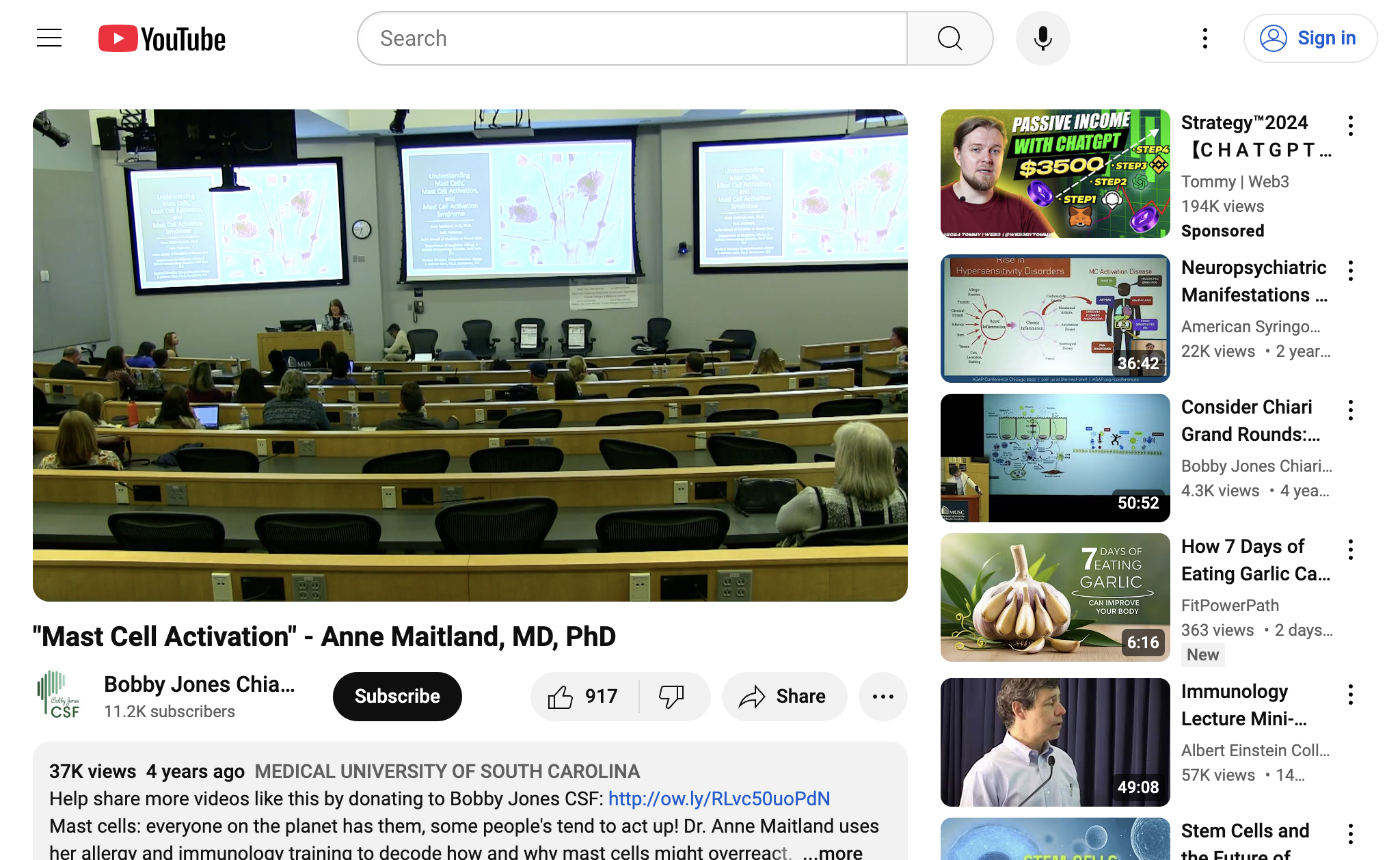This screenshot has height=860, width=1400.
Task: Go to YouTube home via logo
Action: pos(162,39)
